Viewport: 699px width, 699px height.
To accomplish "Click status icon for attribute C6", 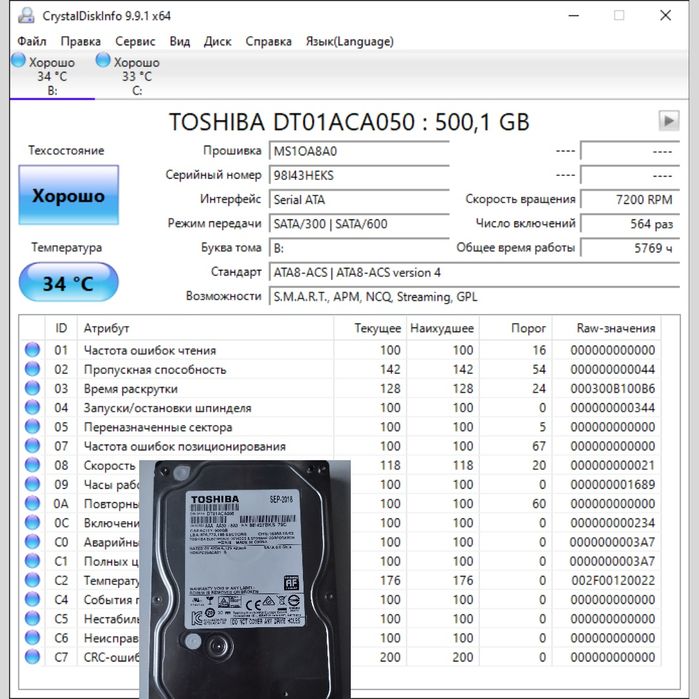I will [x=32, y=637].
